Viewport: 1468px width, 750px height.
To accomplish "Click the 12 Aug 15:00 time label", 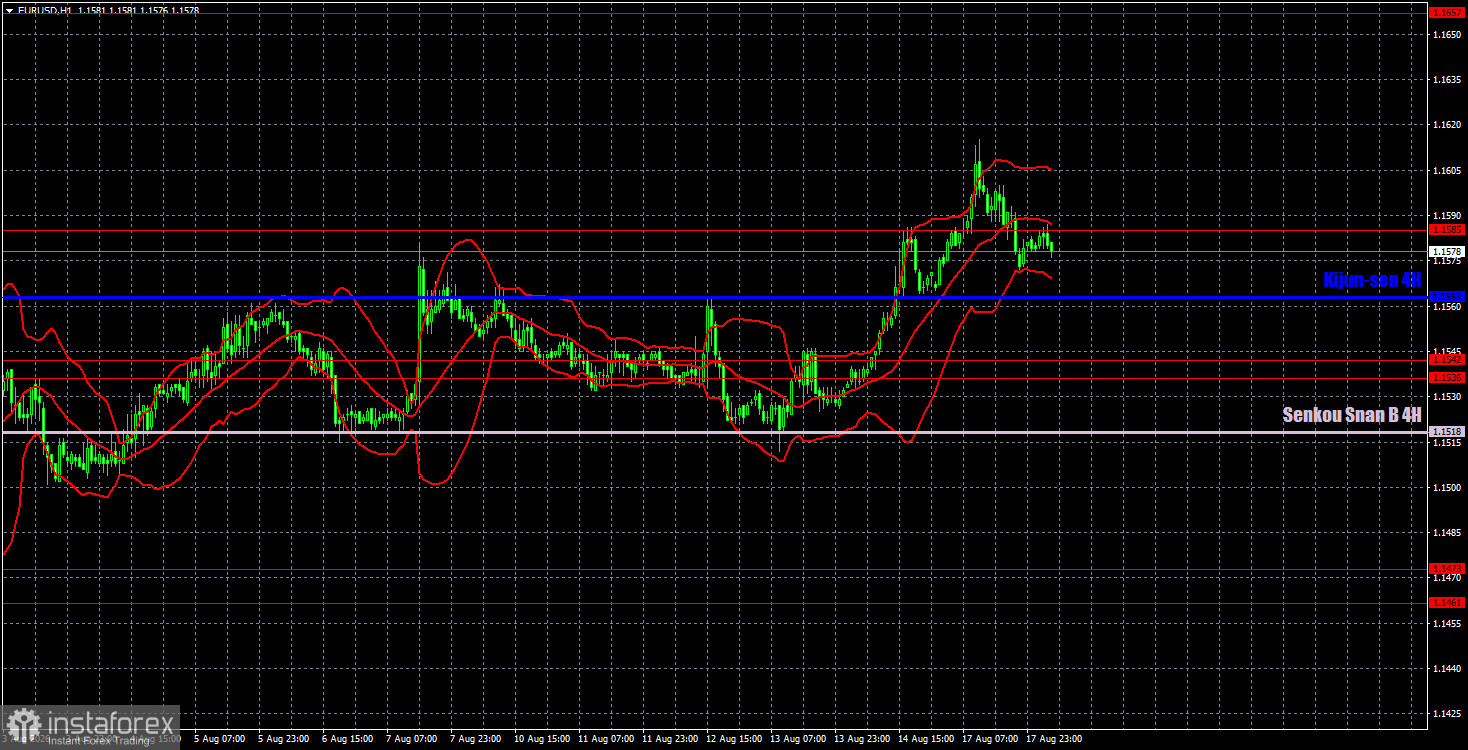I will [735, 740].
